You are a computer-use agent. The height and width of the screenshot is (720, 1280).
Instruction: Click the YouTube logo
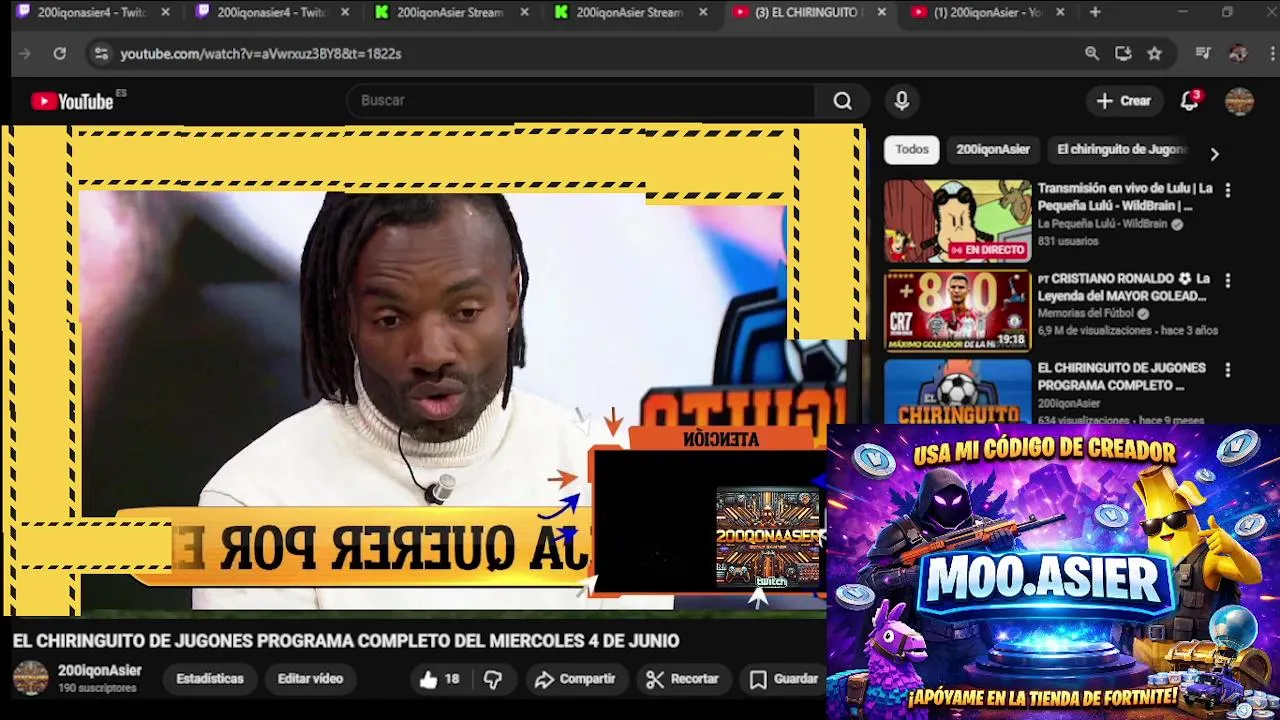pos(73,101)
